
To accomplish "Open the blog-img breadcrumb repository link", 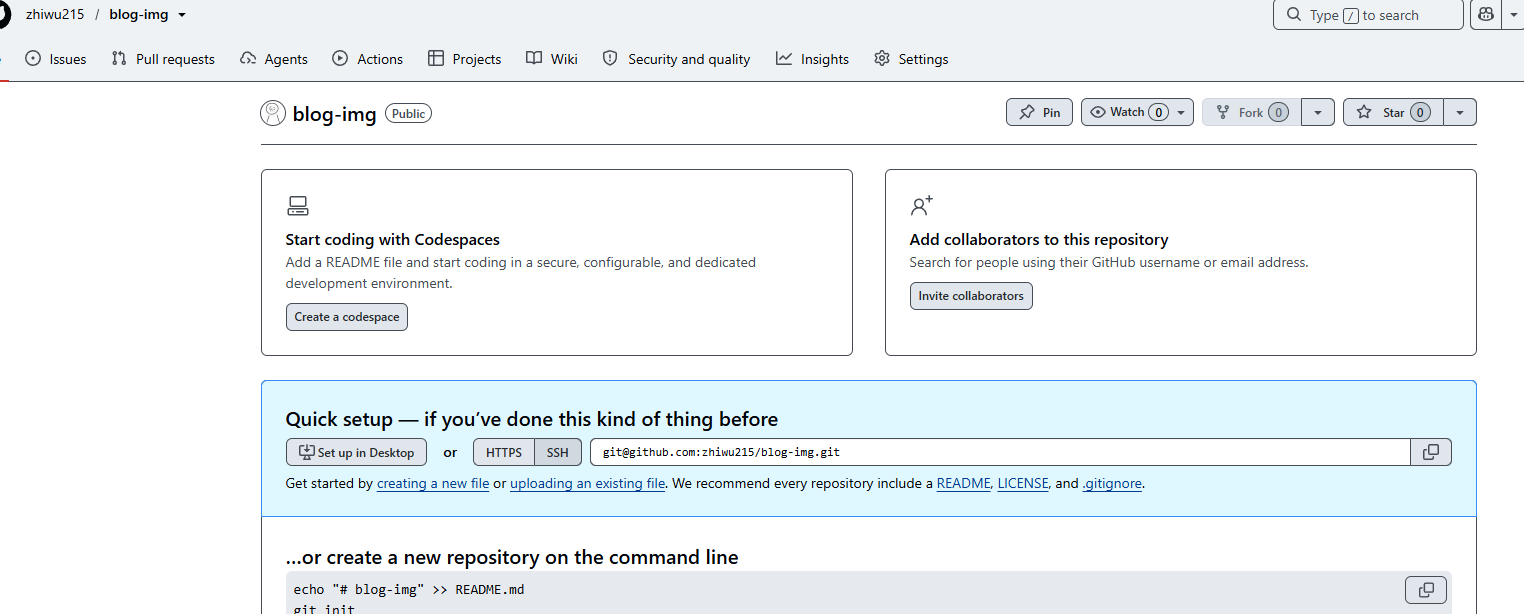I will [x=139, y=14].
